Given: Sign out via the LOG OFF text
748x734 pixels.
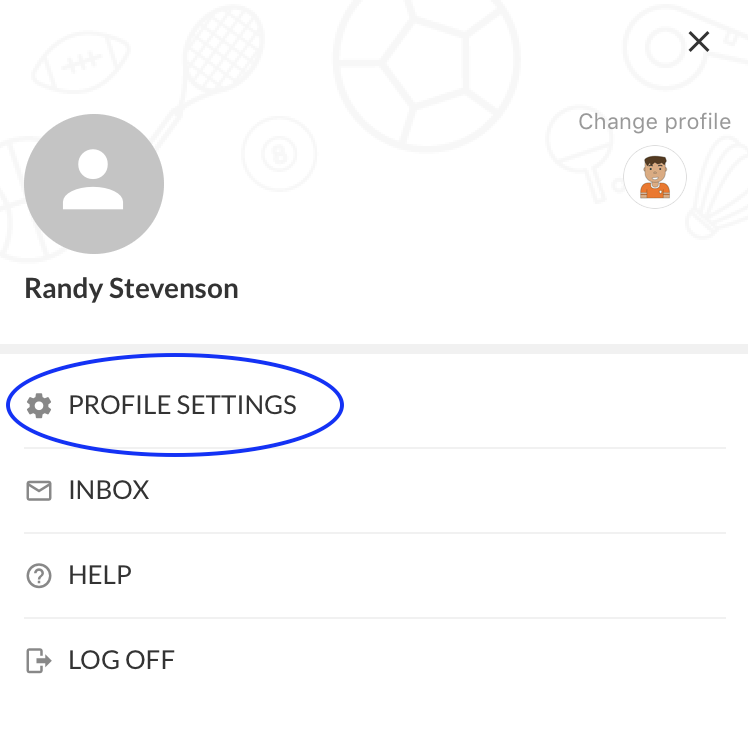Looking at the screenshot, I should coord(122,660).
